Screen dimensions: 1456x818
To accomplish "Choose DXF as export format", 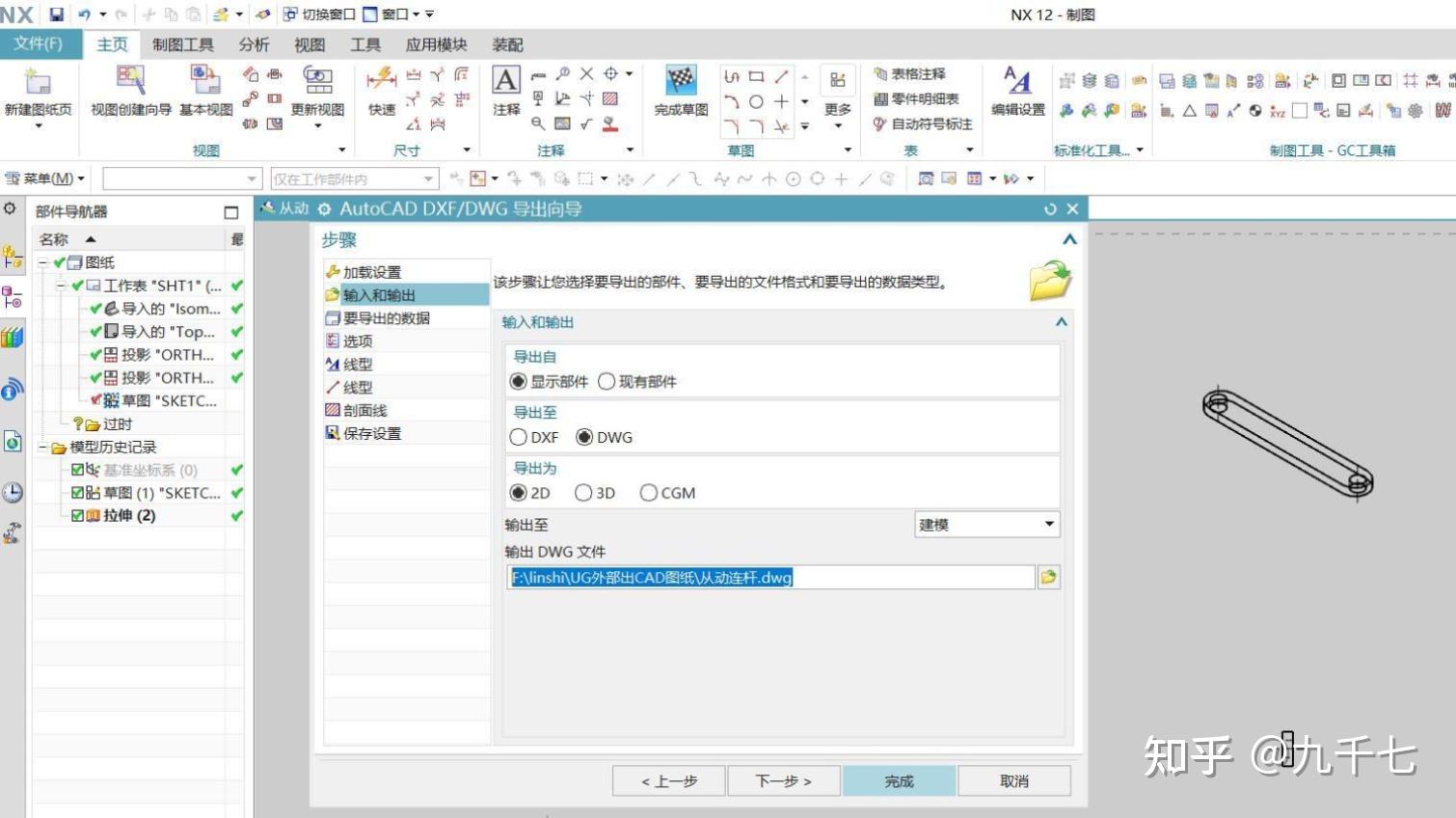I will pyautogui.click(x=519, y=437).
